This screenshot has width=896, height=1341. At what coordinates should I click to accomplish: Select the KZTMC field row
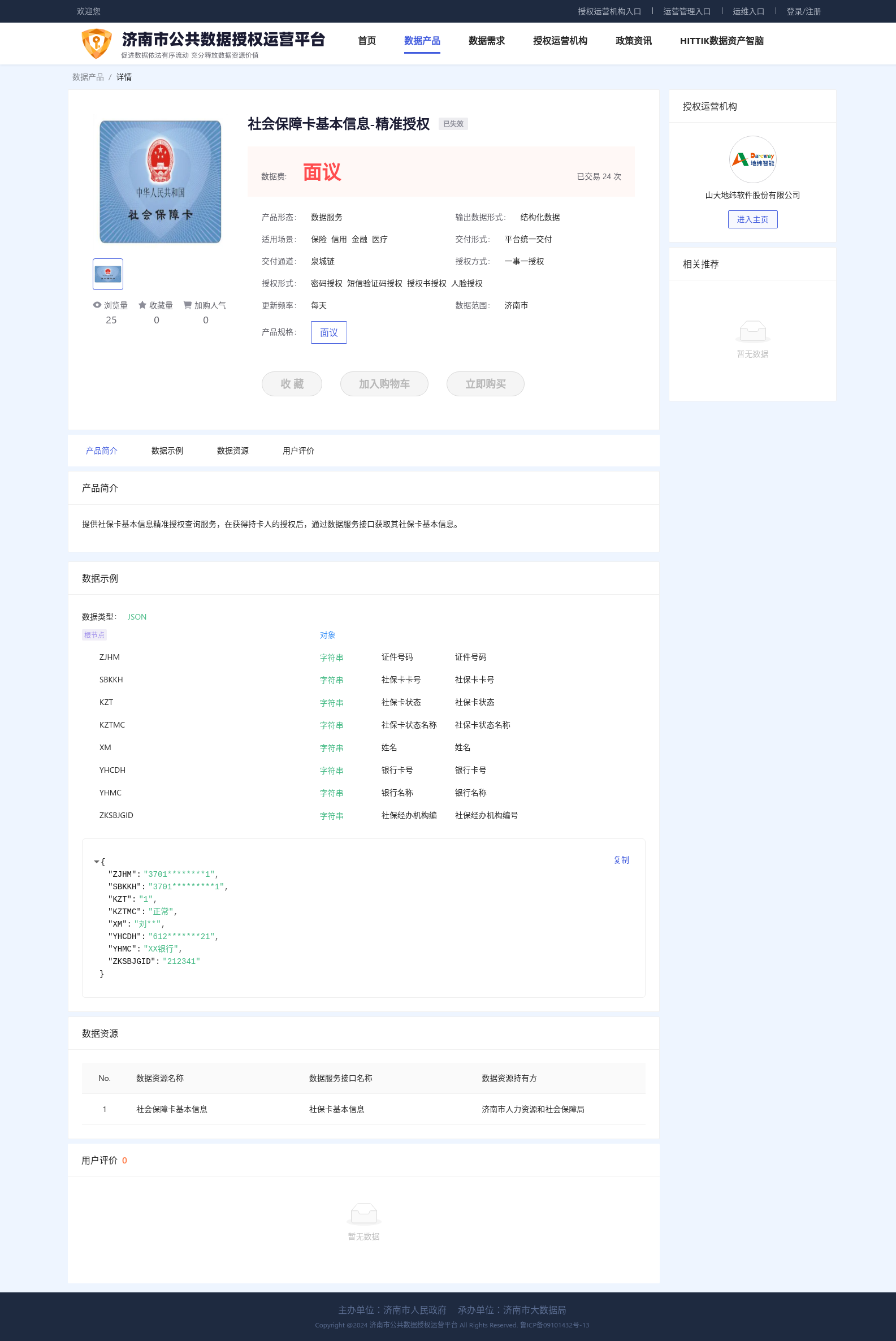point(363,725)
